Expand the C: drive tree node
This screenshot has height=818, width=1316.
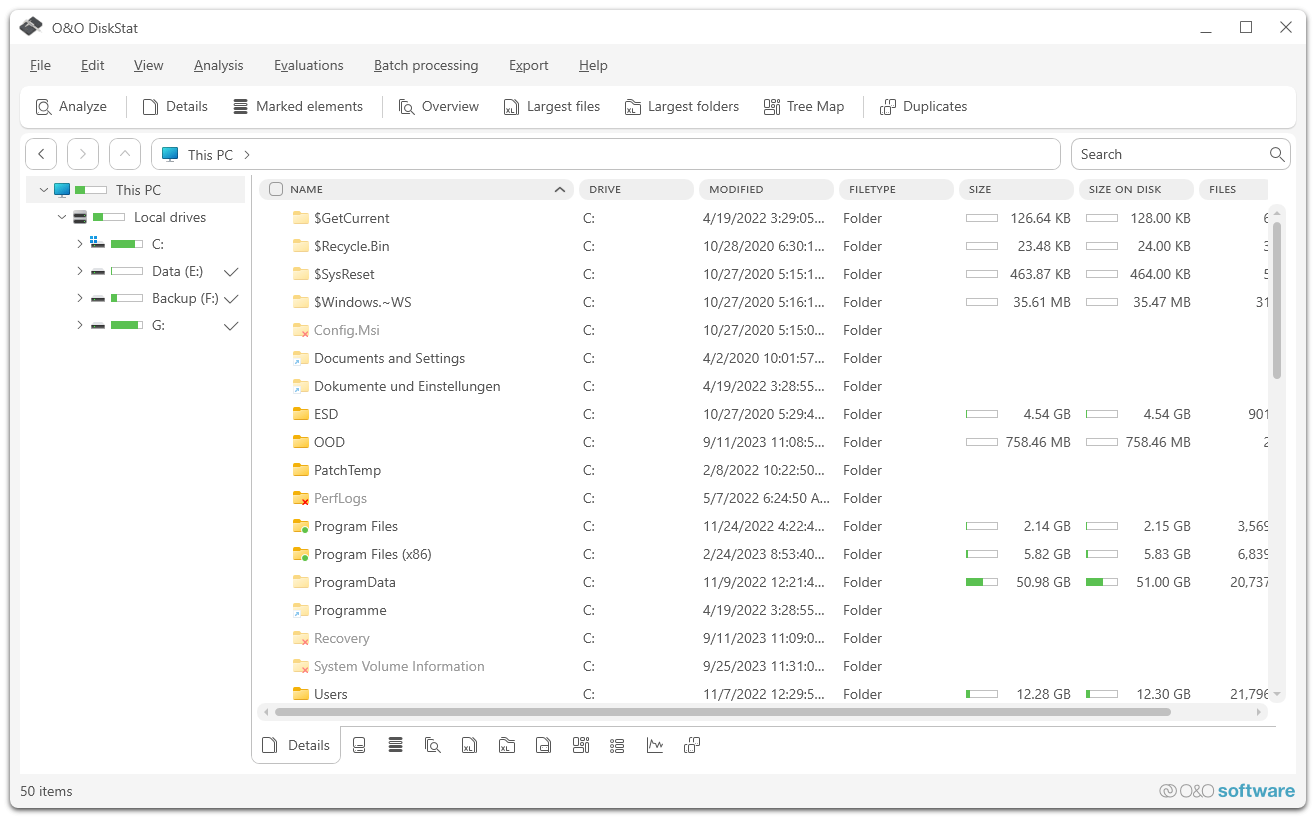click(79, 244)
